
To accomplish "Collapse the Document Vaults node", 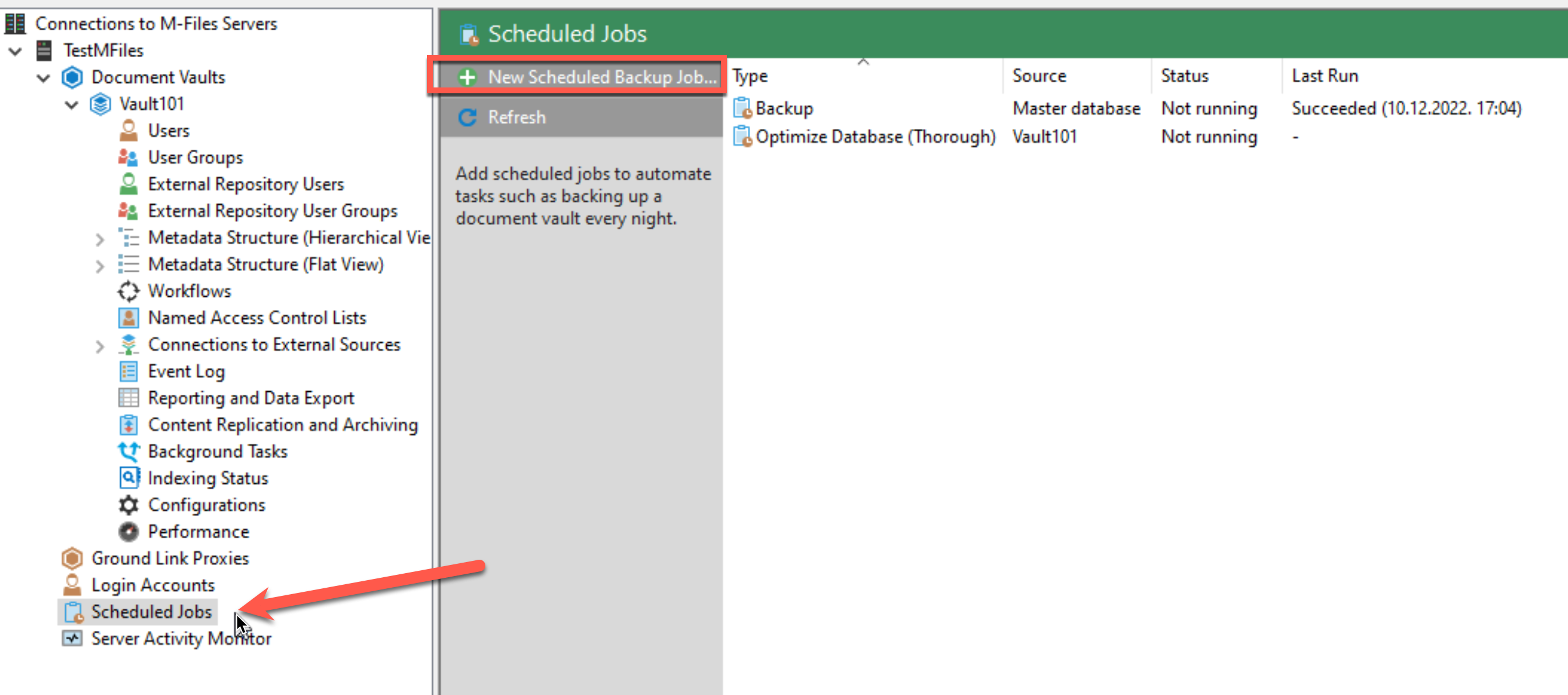I will coord(43,78).
